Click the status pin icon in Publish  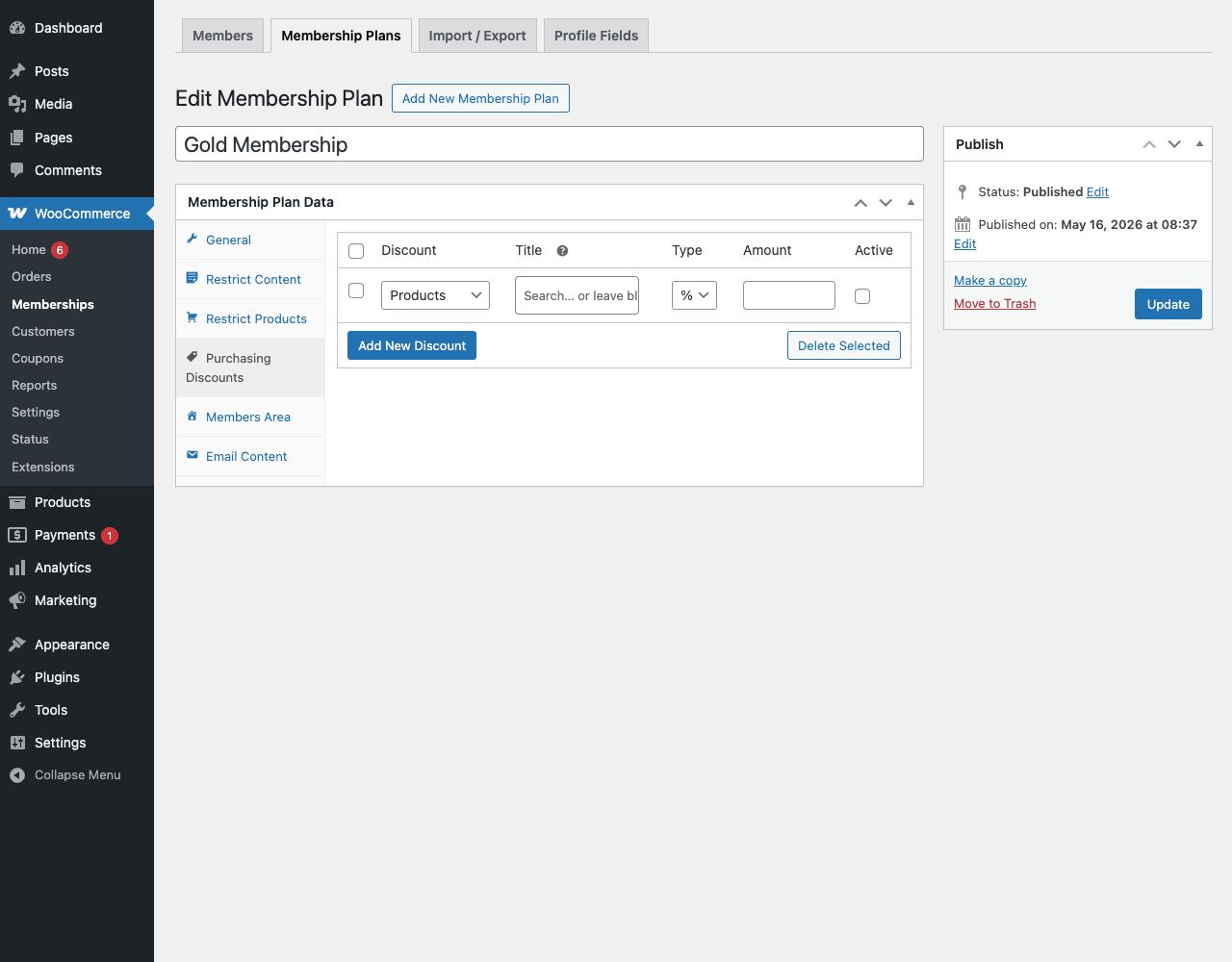tap(962, 191)
